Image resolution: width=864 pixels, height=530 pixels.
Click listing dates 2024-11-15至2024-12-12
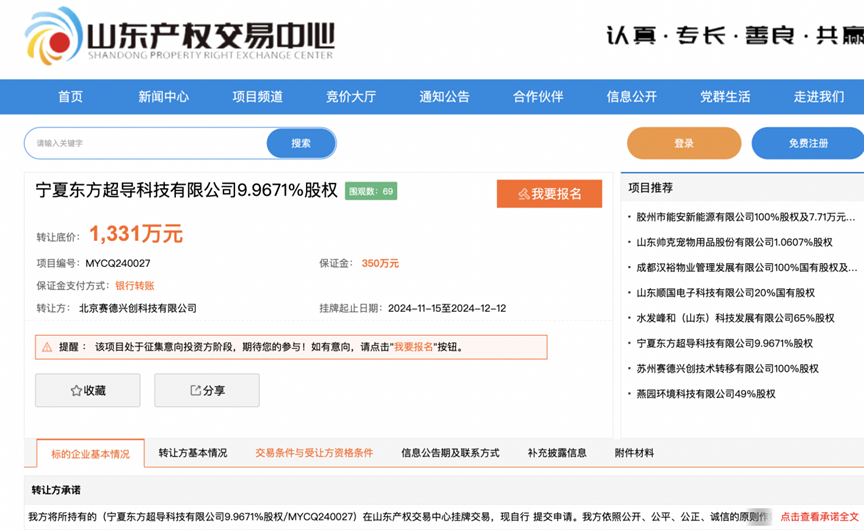click(447, 309)
